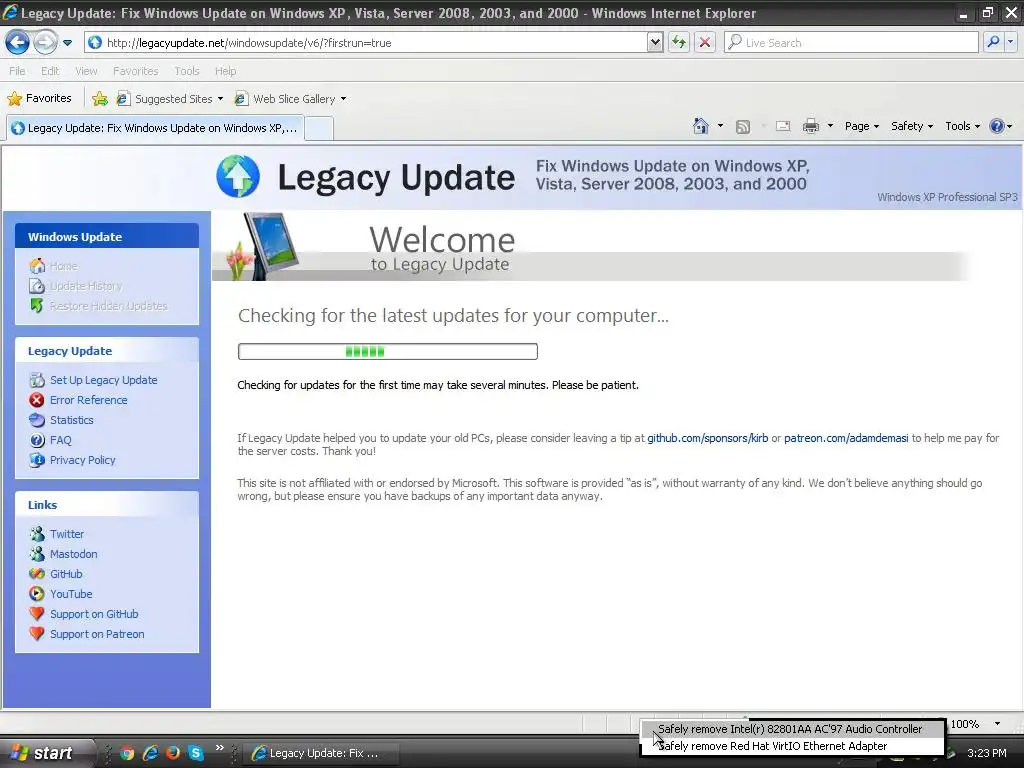Open the File menu
1024x768 pixels.
point(17,71)
